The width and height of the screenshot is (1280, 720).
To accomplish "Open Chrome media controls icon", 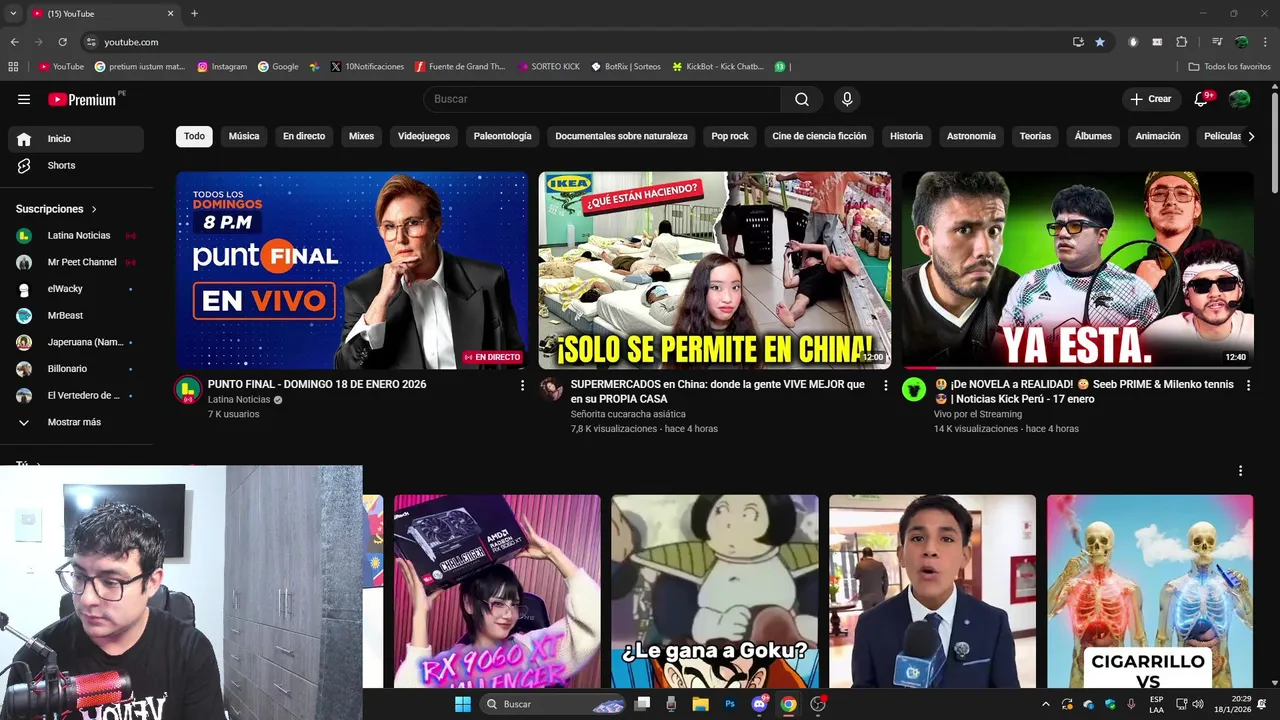I will [x=1217, y=42].
